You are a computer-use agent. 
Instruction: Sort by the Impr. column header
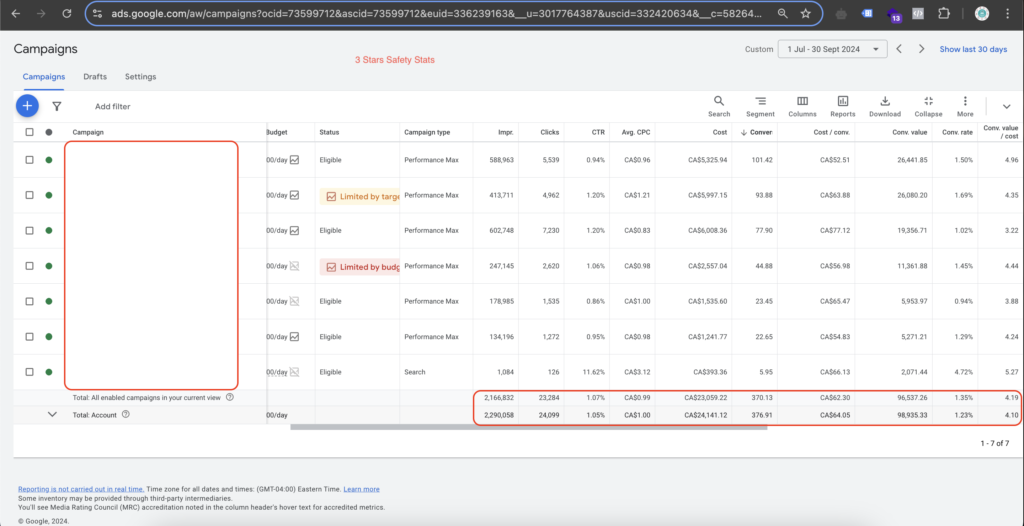505,132
